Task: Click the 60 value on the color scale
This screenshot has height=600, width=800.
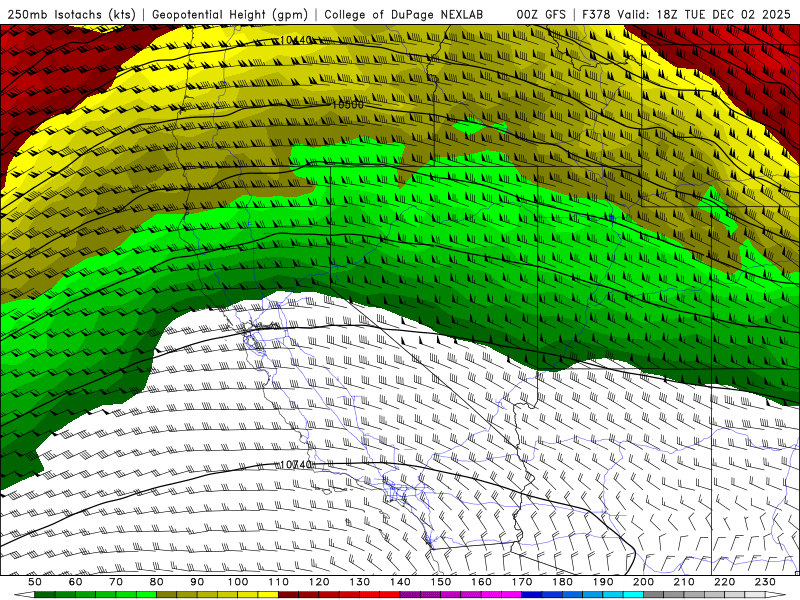Action: pyautogui.click(x=76, y=582)
